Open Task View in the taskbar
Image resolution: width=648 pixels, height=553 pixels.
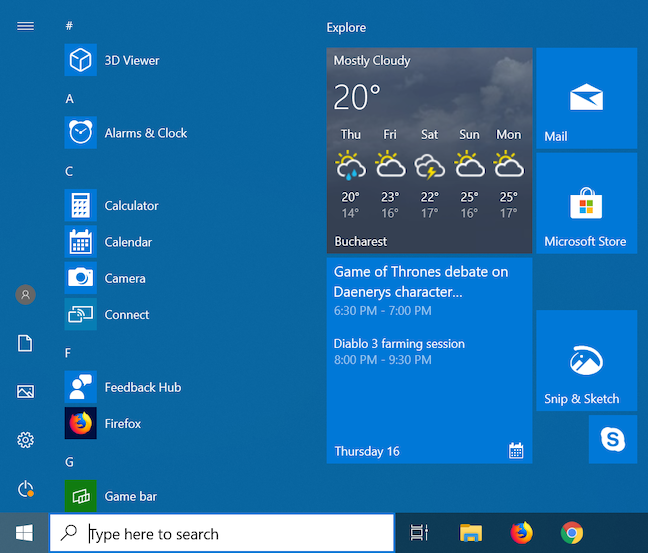click(419, 532)
